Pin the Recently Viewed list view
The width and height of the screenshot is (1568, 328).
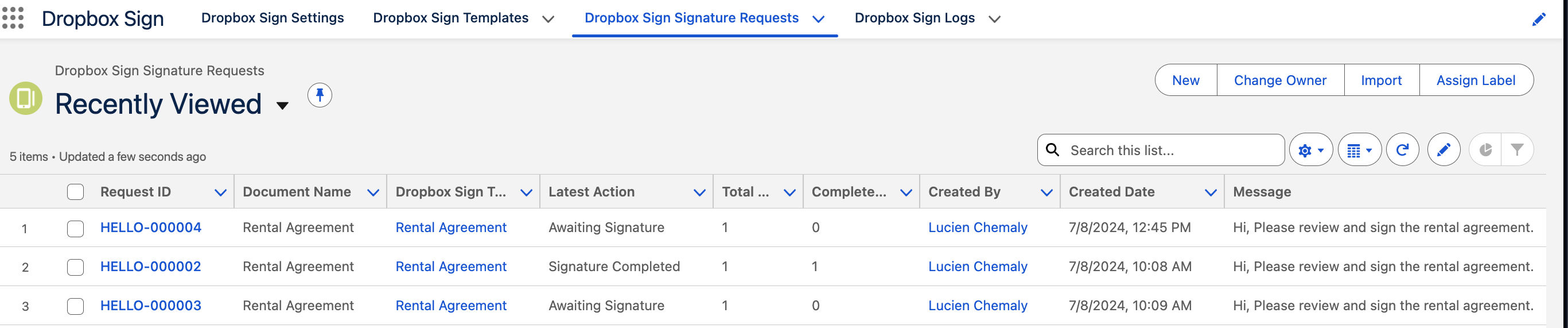[x=320, y=95]
